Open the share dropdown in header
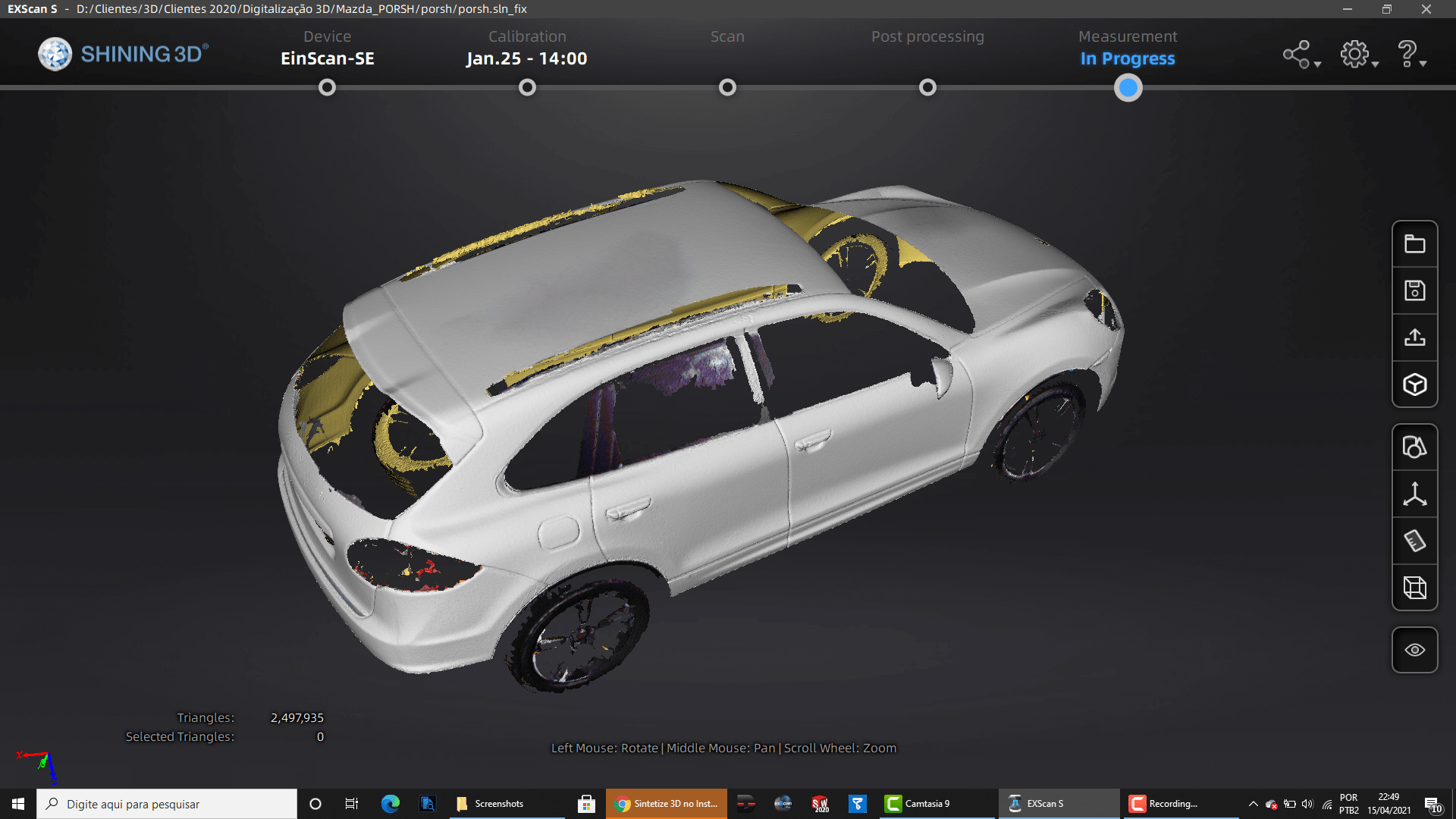The height and width of the screenshot is (819, 1456). coord(1301,55)
